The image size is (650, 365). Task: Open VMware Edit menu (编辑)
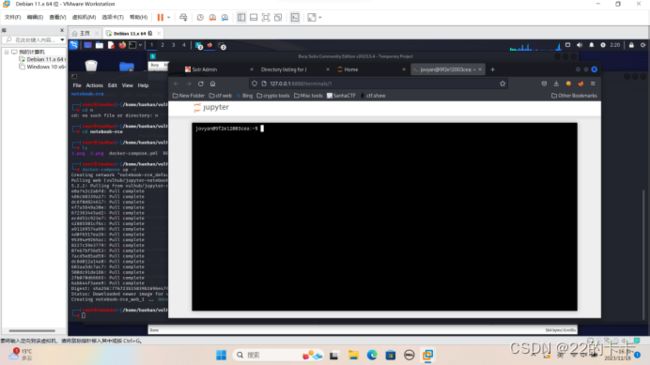pyautogui.click(x=35, y=17)
